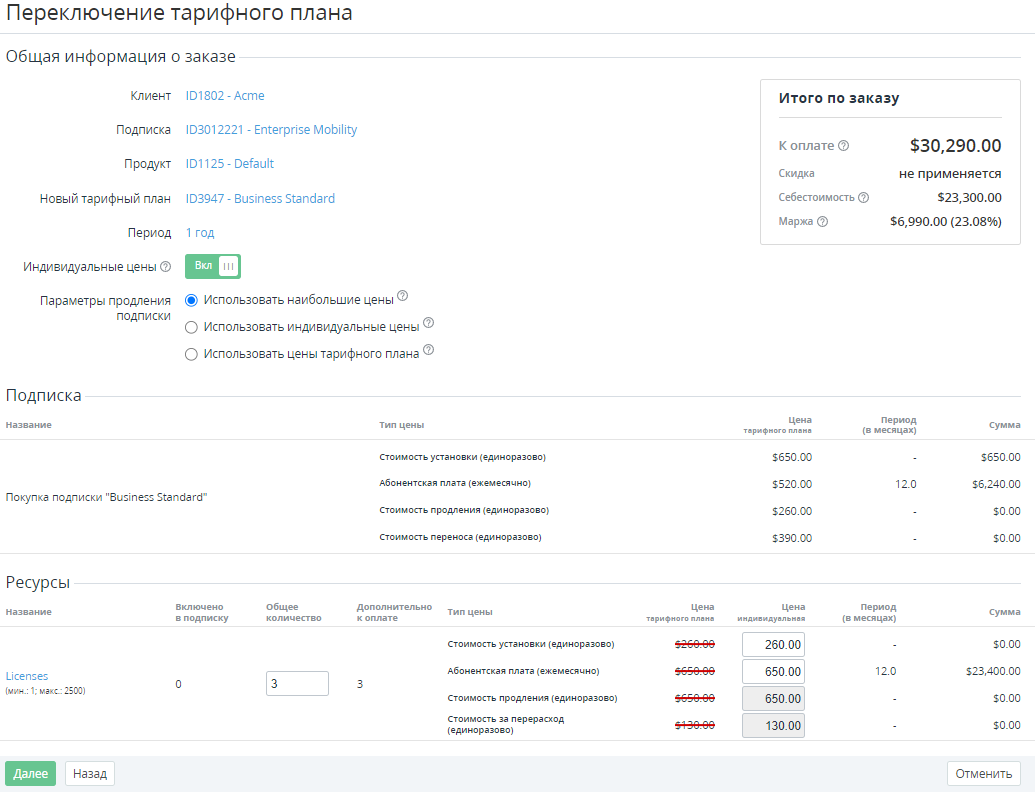Show help tooltip for Себестоимость
Viewport: 1035px width, 793px height.
point(863,197)
